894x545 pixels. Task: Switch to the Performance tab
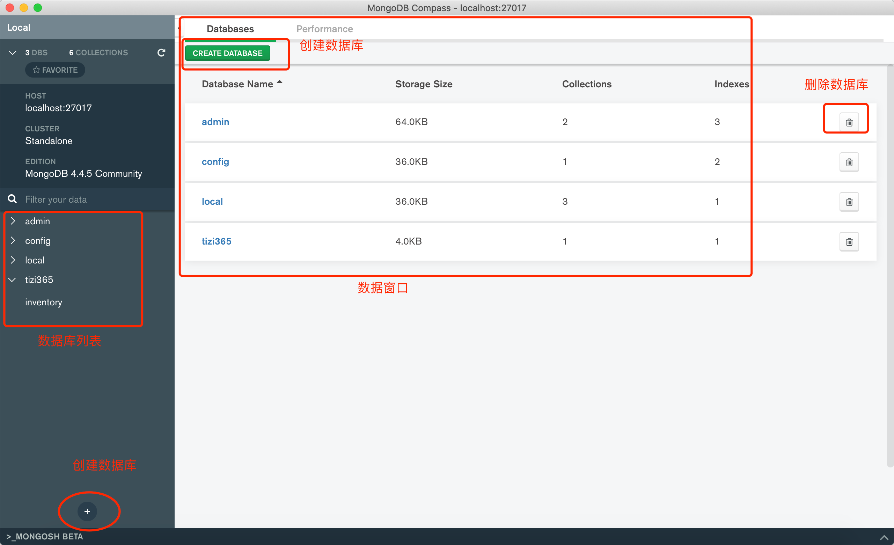point(324,29)
